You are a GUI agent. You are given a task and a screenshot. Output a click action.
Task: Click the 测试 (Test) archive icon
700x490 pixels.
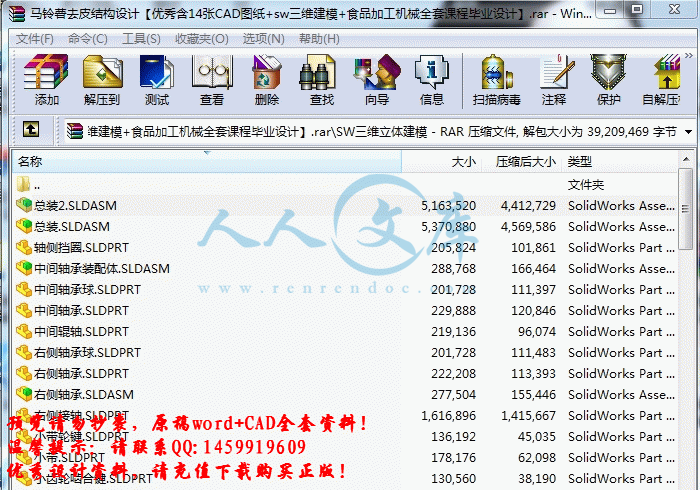click(156, 80)
